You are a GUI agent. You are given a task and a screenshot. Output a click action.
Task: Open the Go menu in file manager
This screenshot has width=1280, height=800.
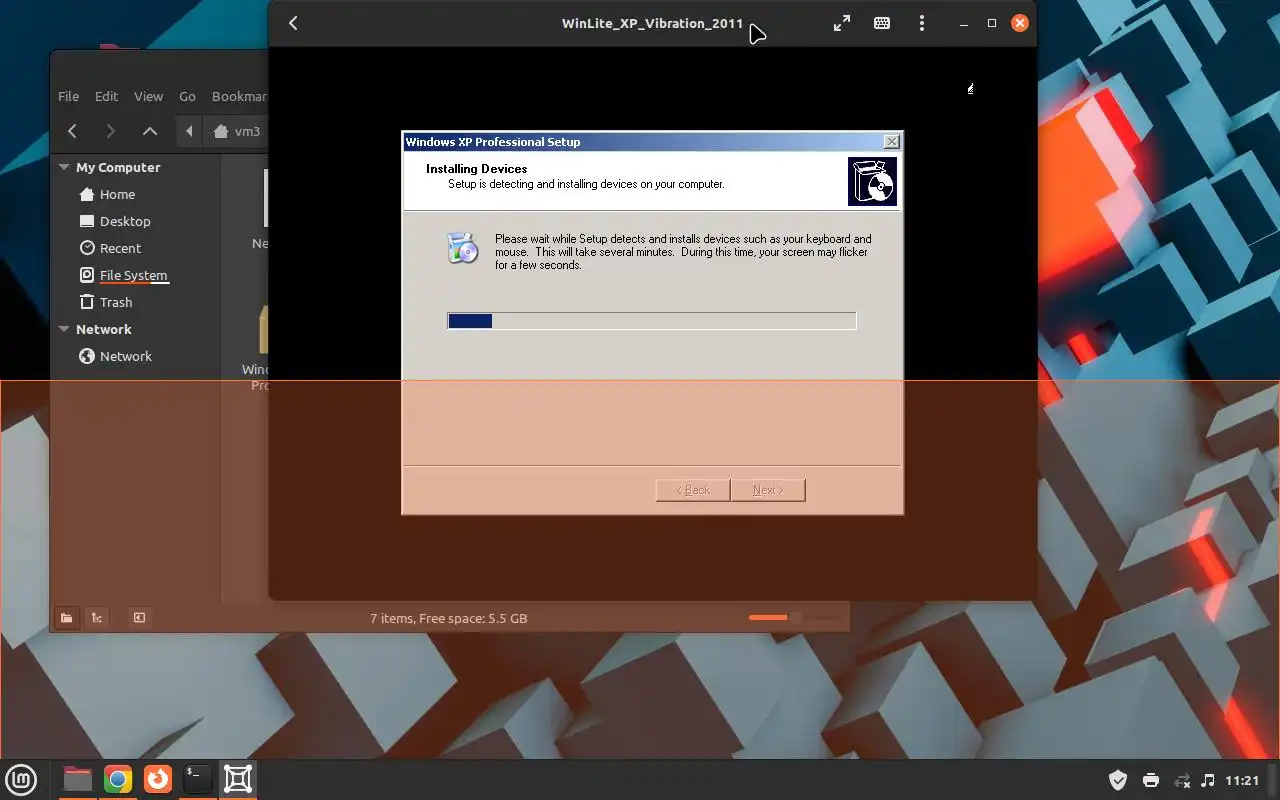pyautogui.click(x=187, y=96)
